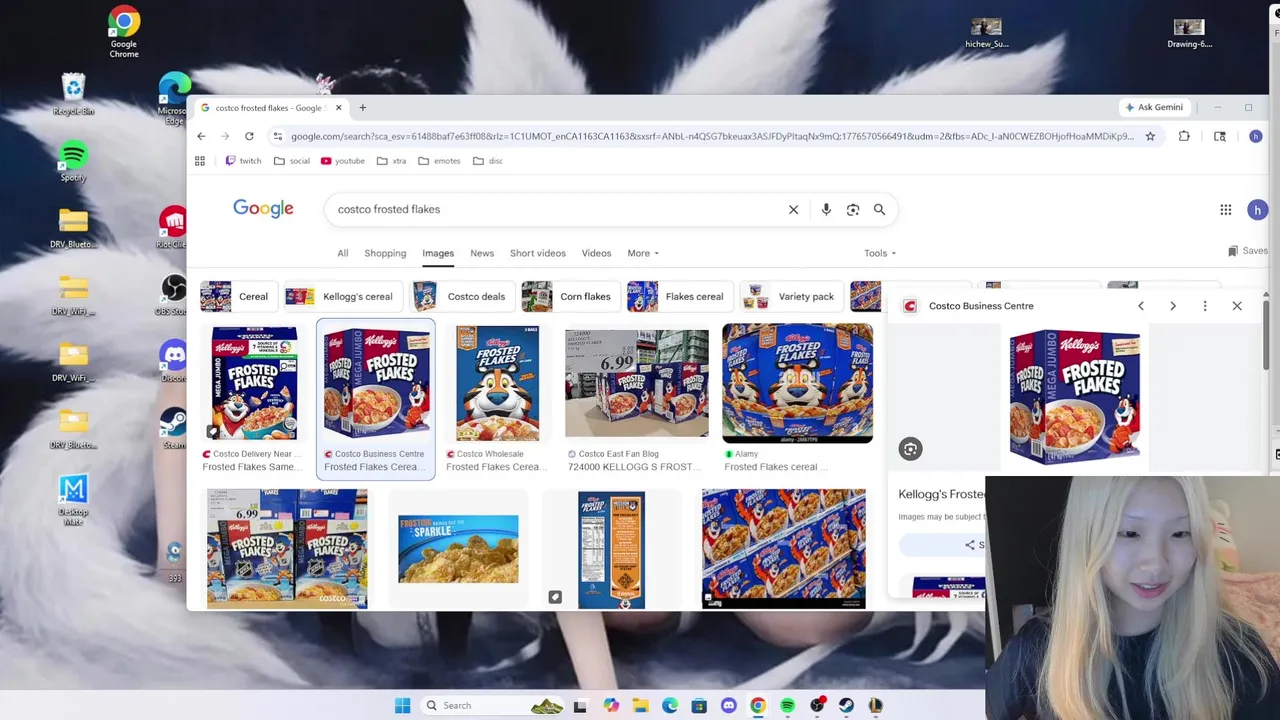
Task: Bookmark this page with the star icon
Action: [1150, 136]
